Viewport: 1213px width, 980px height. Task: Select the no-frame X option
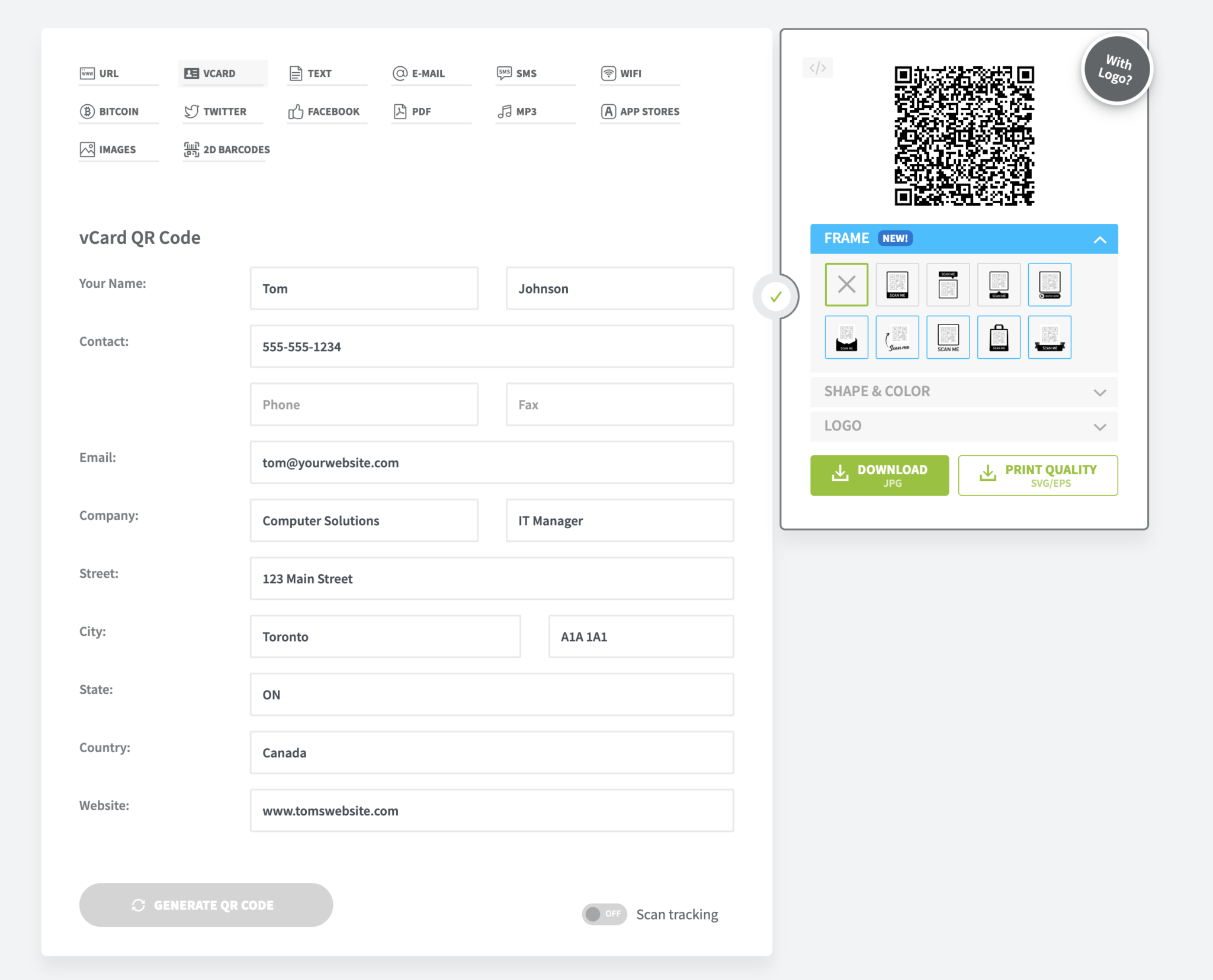click(846, 284)
